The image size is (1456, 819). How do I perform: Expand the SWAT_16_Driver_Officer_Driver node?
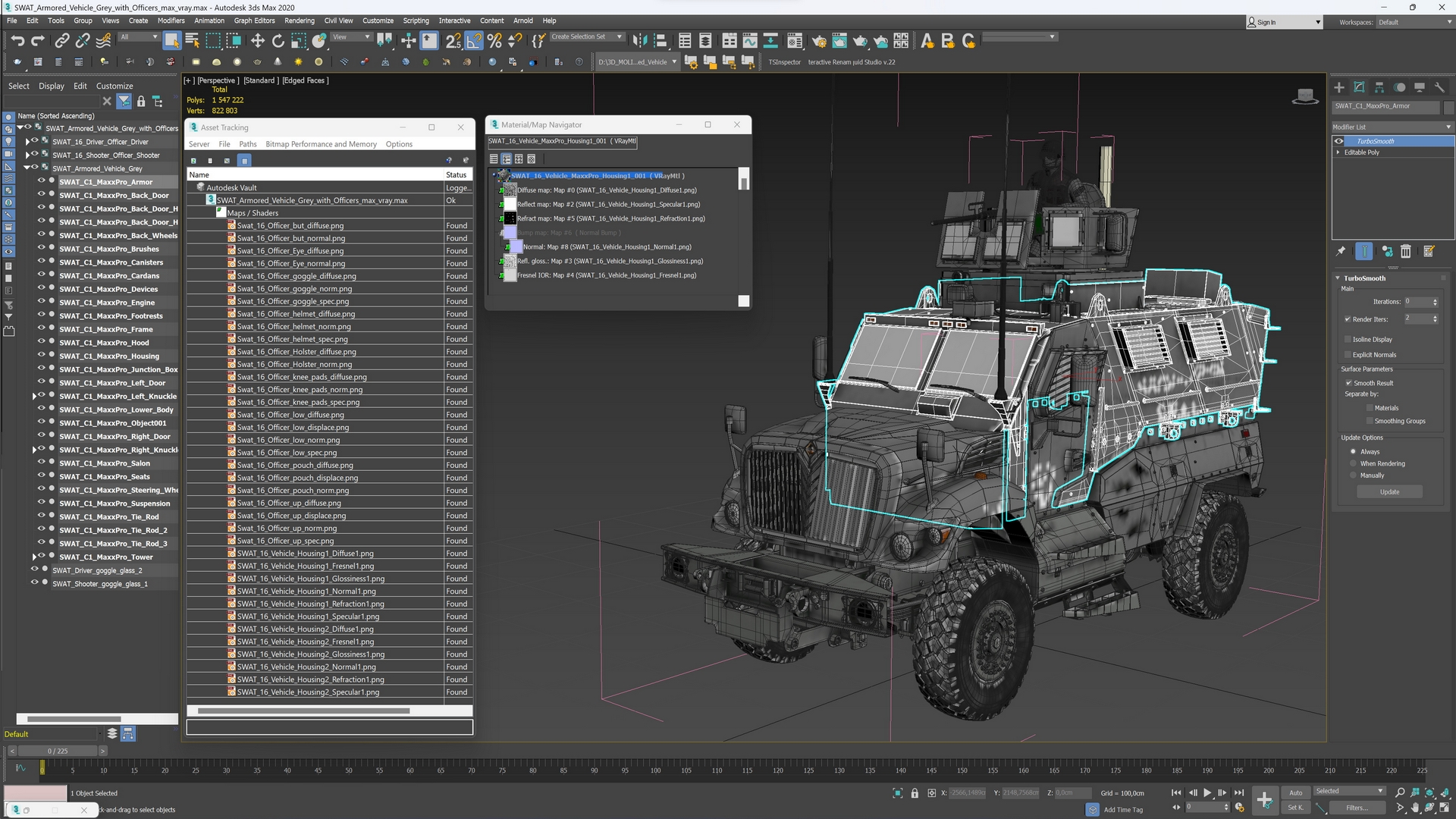pyautogui.click(x=28, y=142)
